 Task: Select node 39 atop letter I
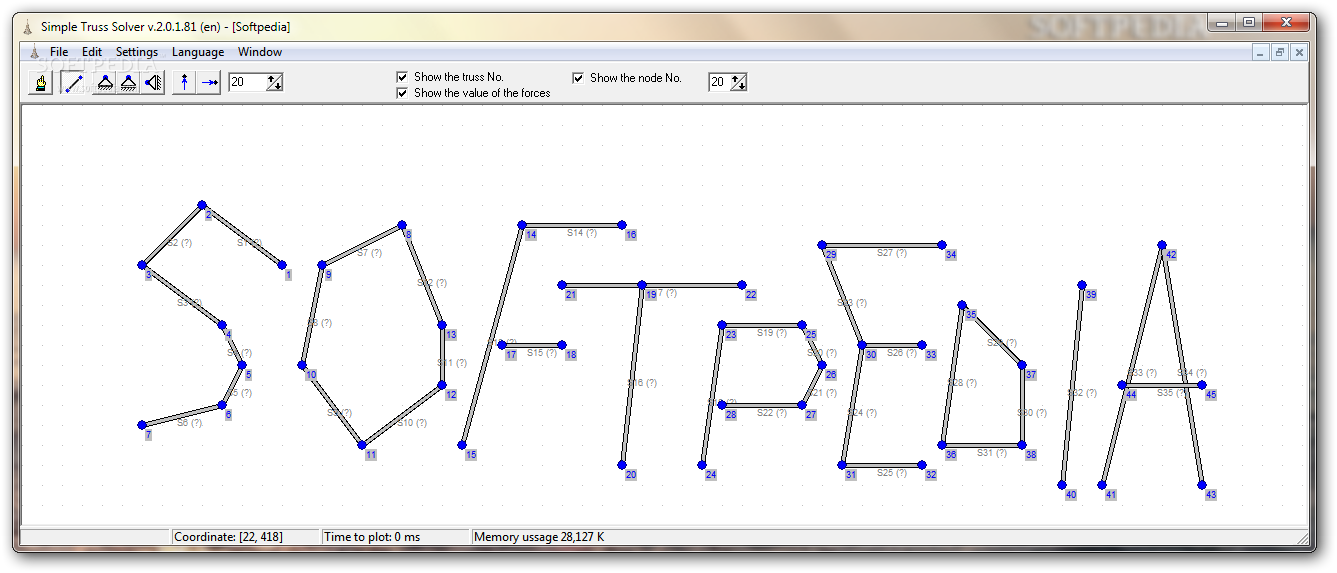click(1081, 285)
